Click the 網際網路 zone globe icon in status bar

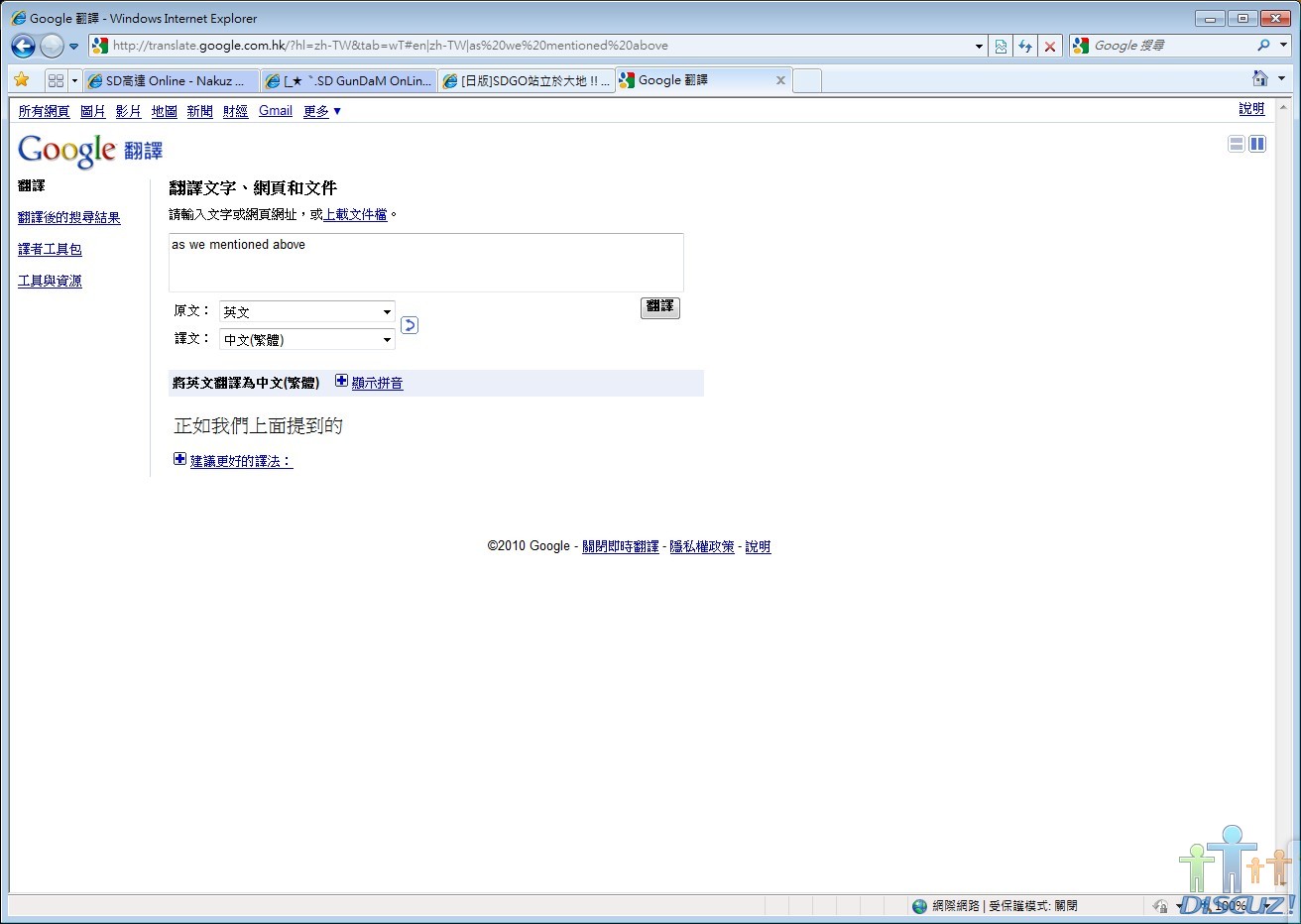pos(919,906)
